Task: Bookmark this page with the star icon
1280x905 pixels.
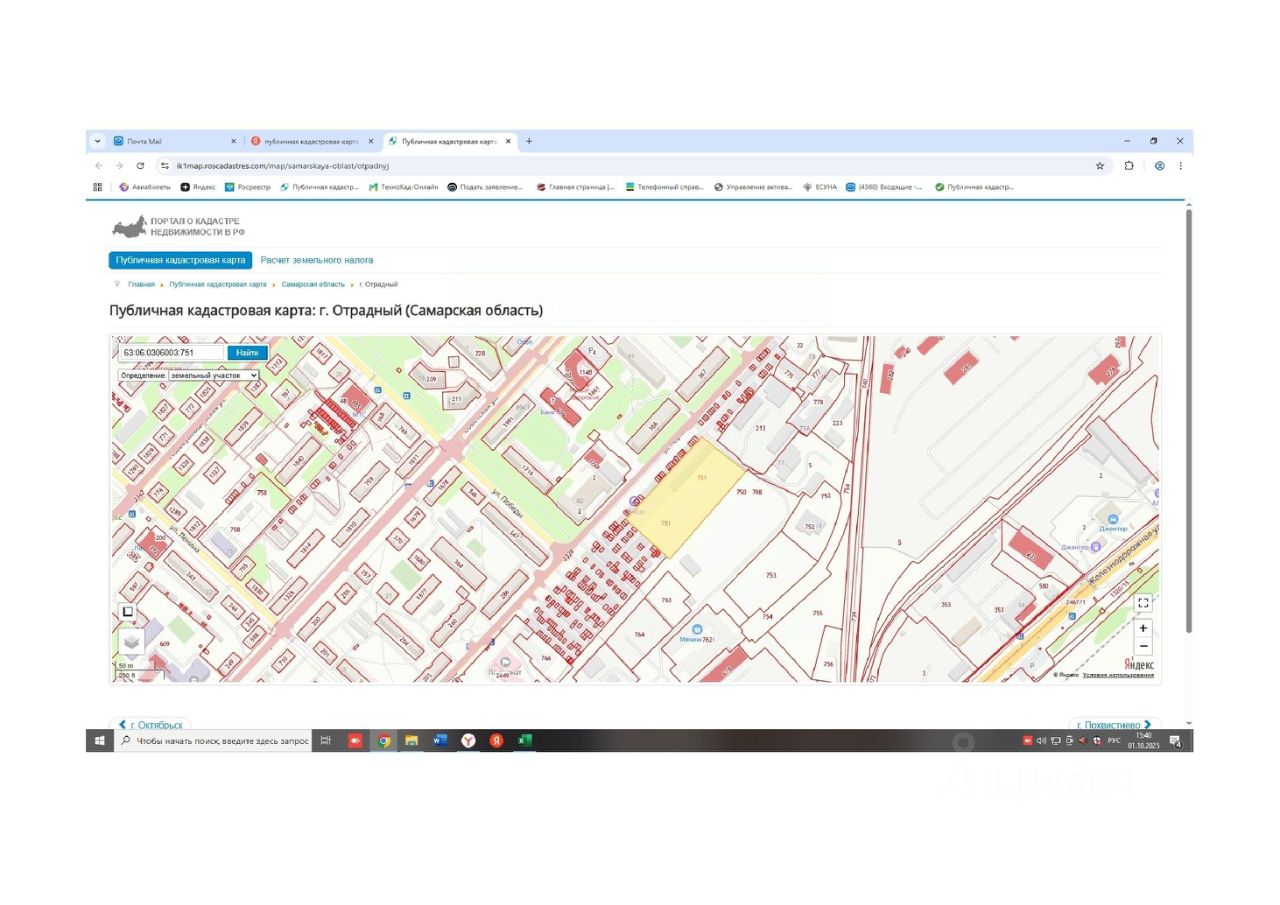Action: pos(1100,166)
